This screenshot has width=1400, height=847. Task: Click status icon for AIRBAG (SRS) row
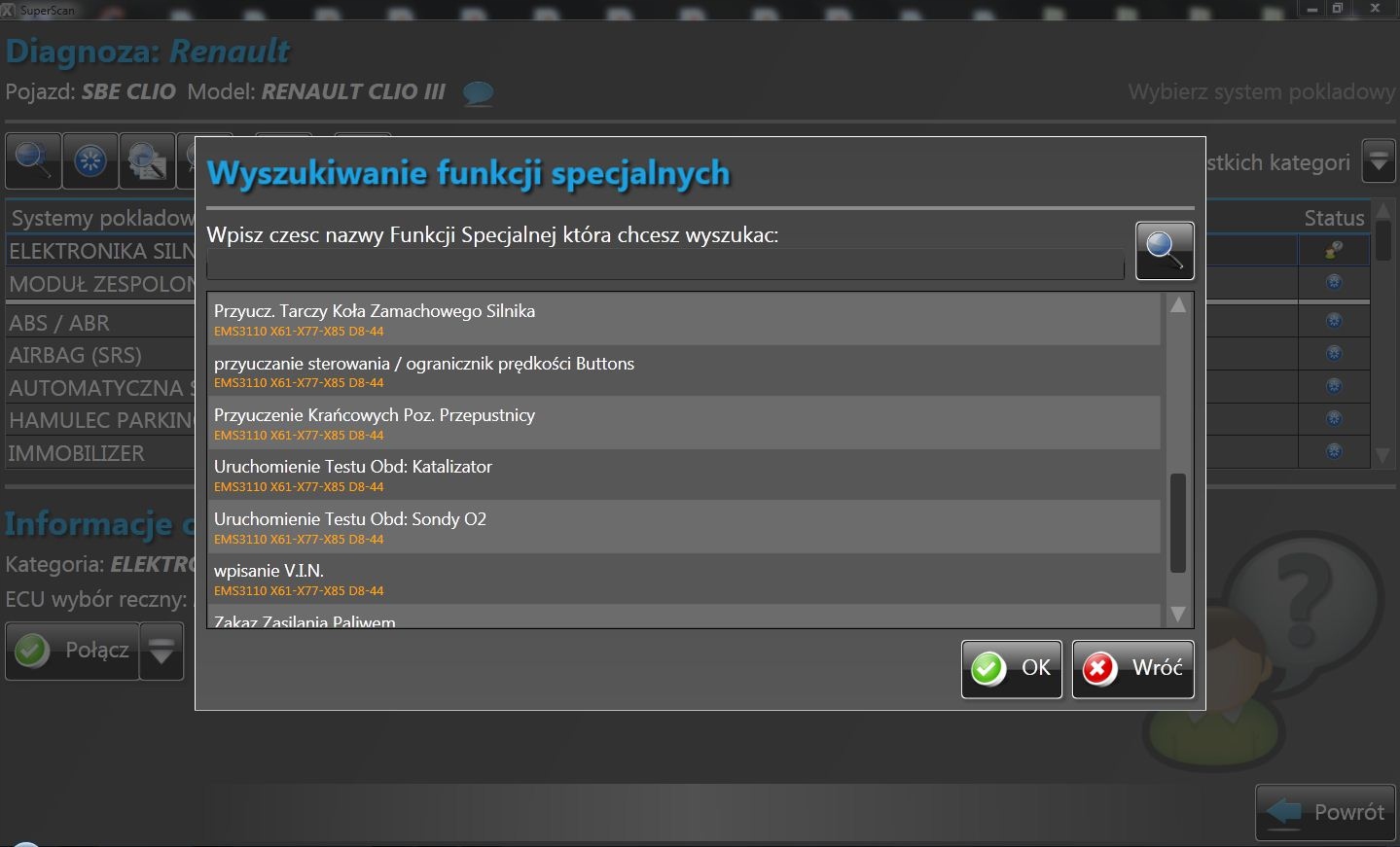click(1334, 354)
